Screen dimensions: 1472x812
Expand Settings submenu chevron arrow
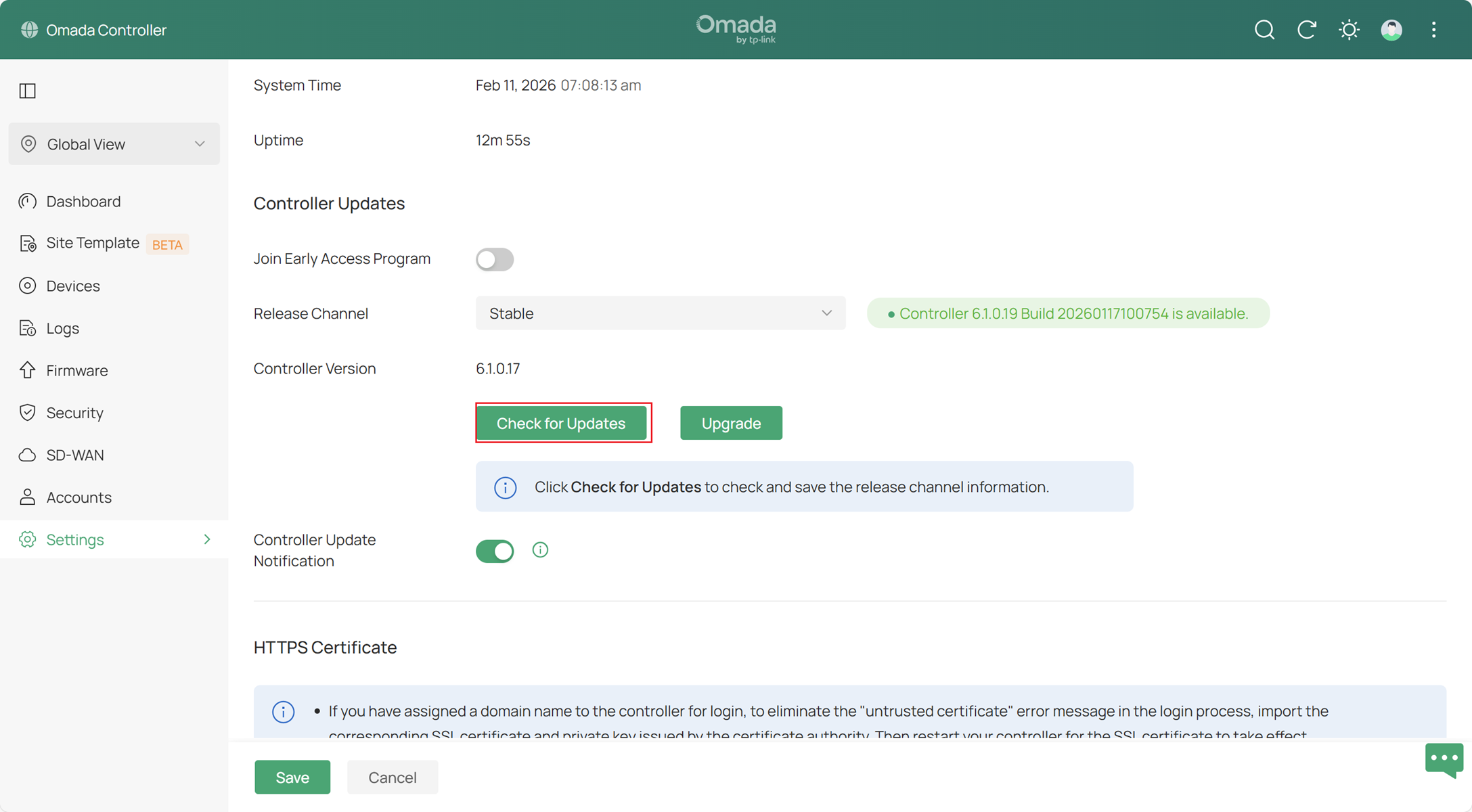tap(207, 539)
